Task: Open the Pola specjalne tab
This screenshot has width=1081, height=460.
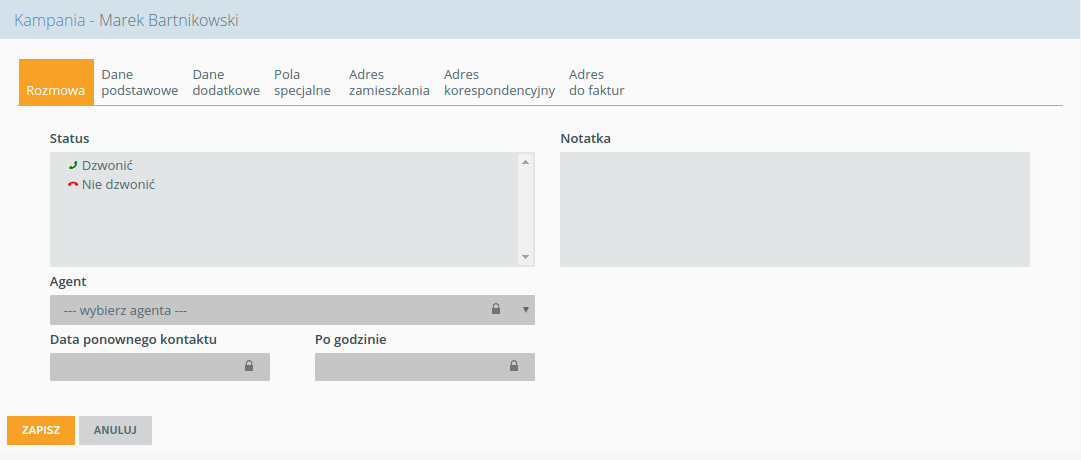Action: pos(302,82)
